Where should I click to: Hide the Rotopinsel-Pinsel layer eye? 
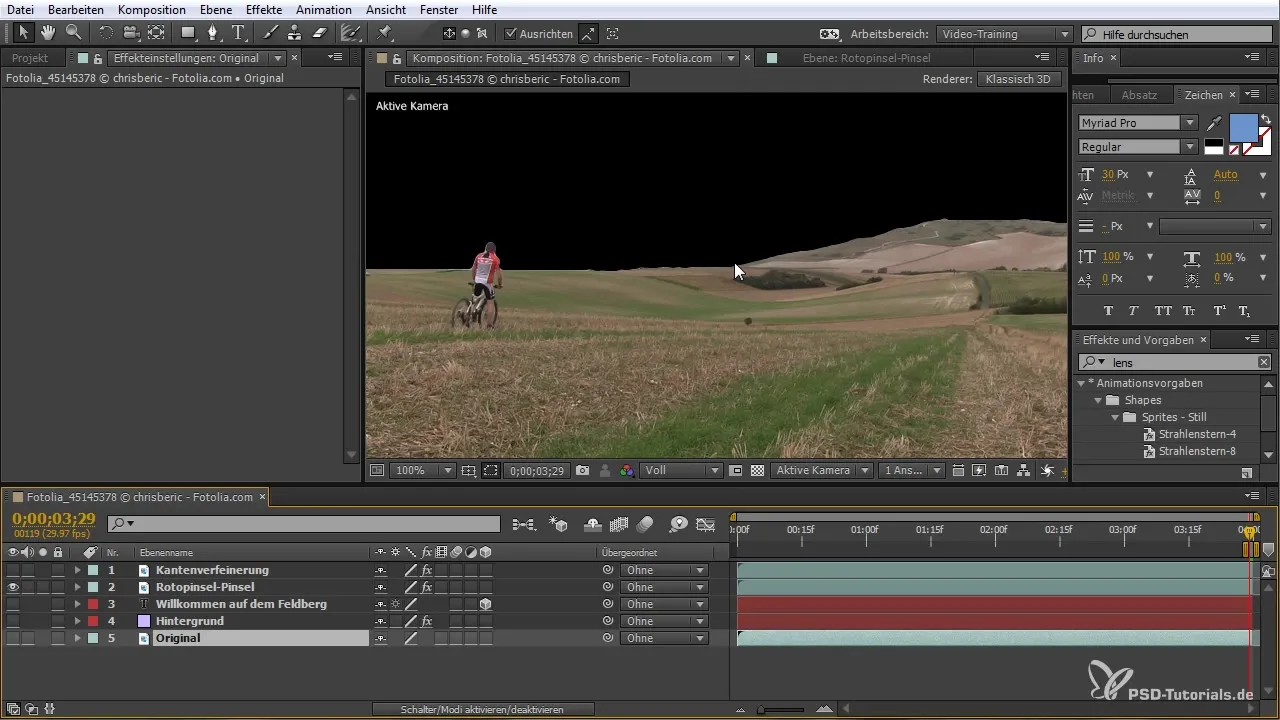click(13, 587)
